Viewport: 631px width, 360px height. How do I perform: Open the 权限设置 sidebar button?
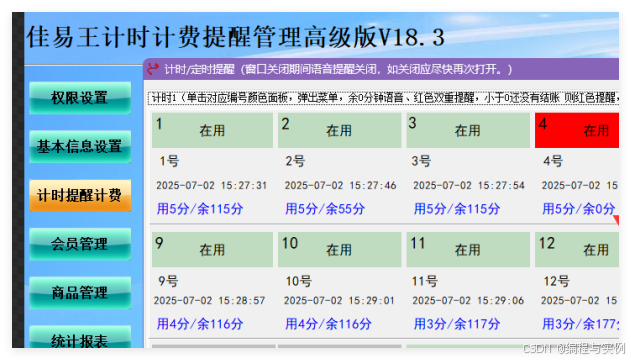click(80, 98)
